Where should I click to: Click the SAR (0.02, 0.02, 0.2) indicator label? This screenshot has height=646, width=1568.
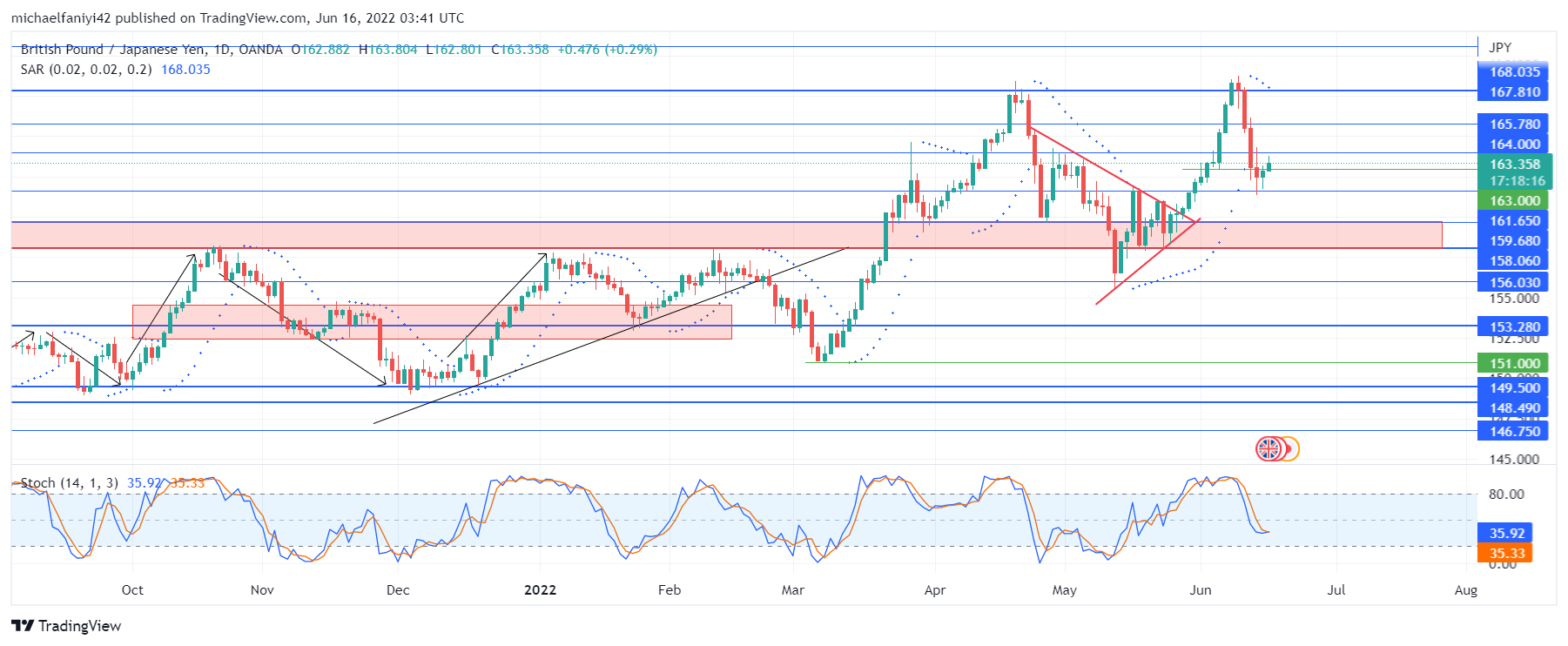point(86,70)
